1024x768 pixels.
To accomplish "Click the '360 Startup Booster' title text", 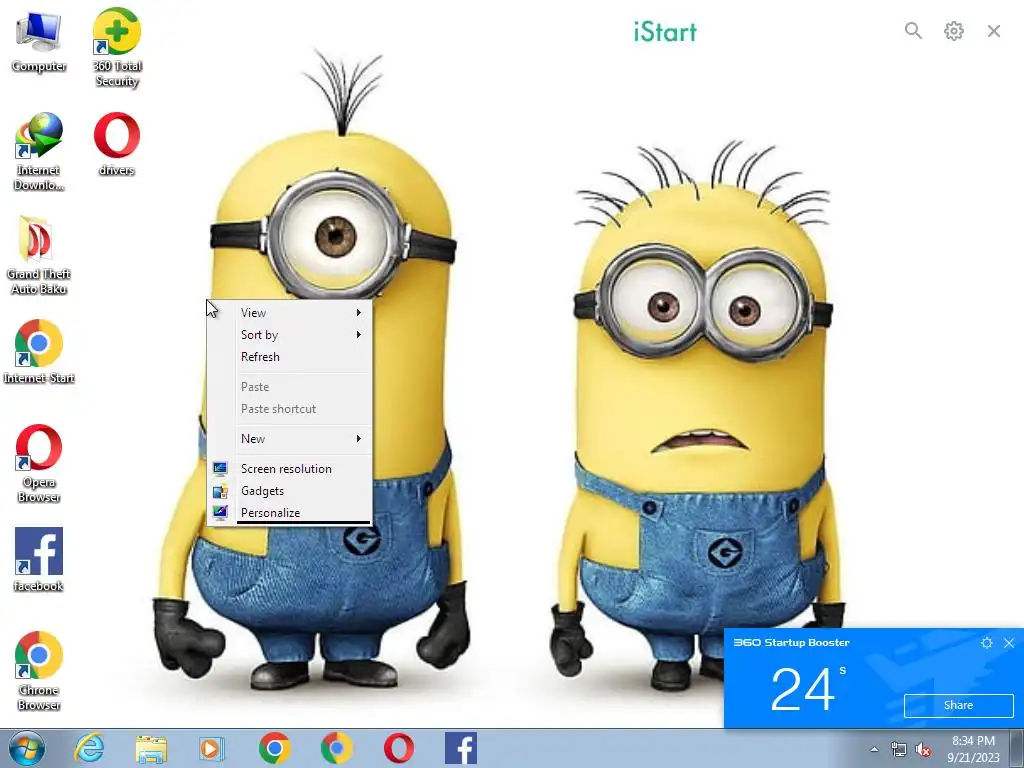I will point(792,643).
